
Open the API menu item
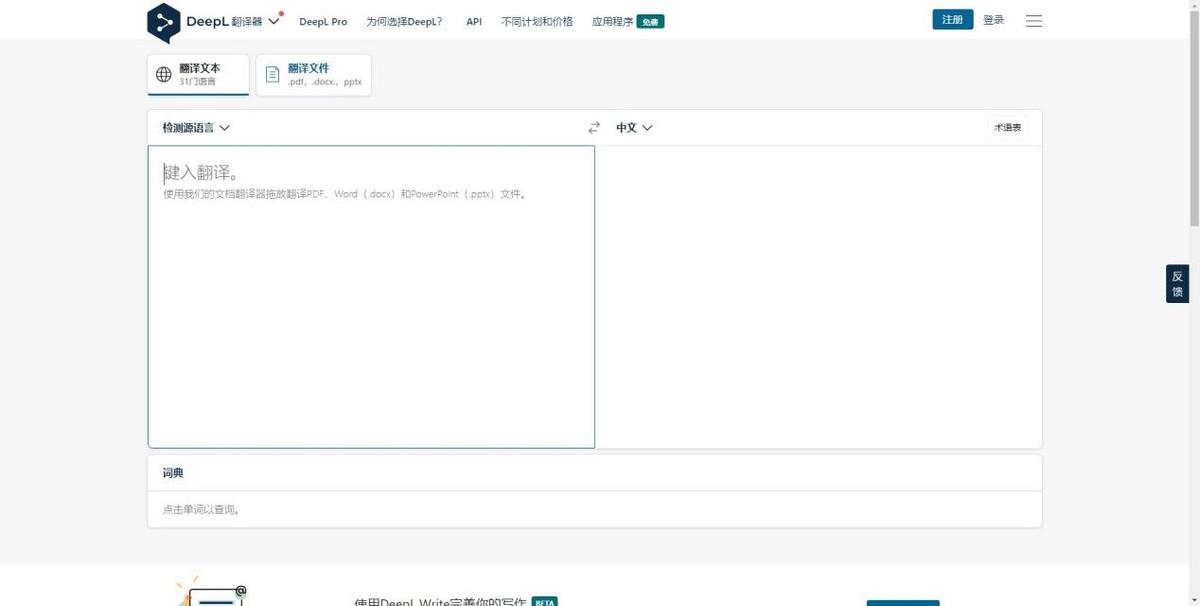tap(474, 21)
